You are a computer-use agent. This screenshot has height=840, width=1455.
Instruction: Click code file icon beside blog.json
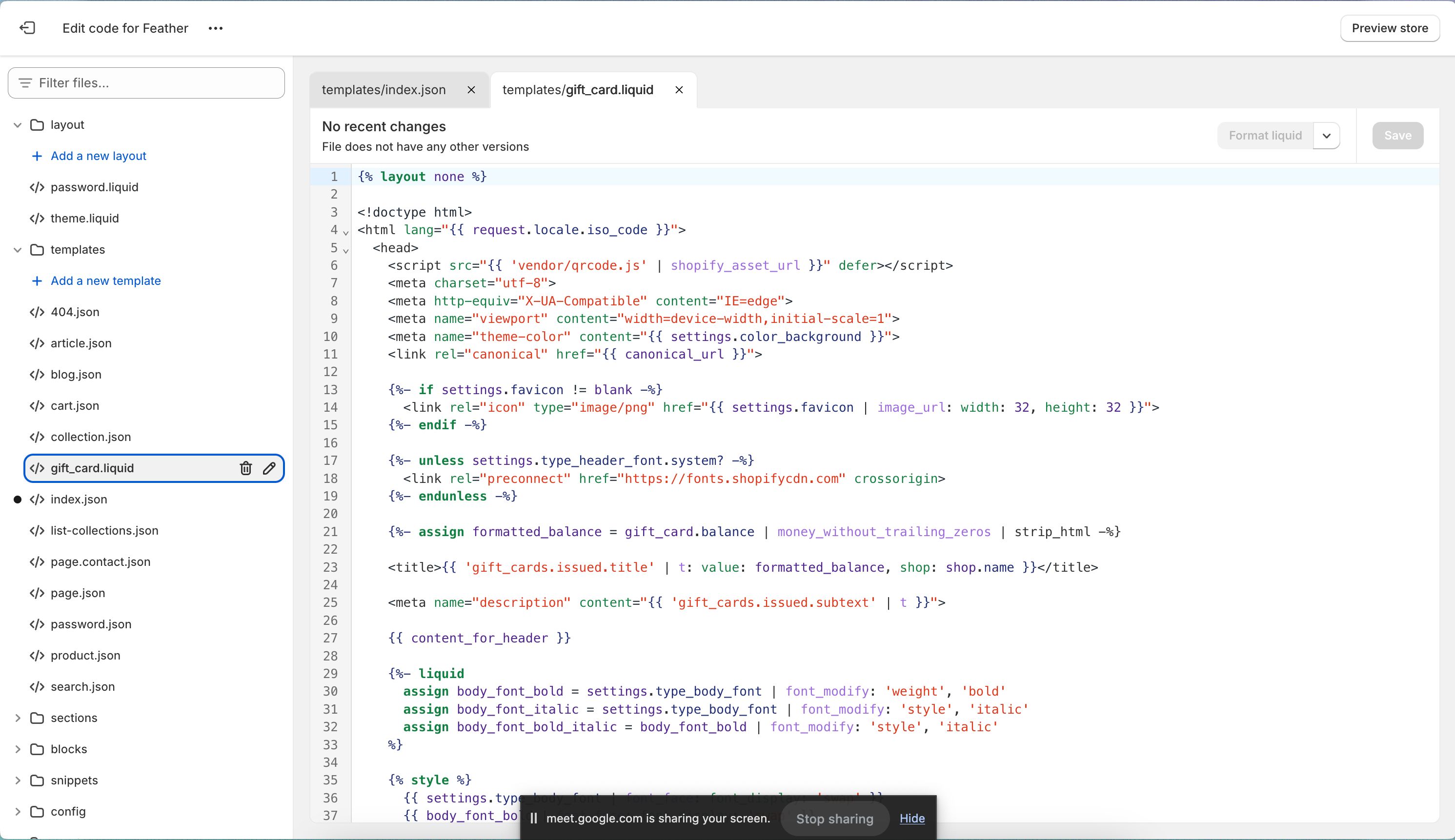37,375
